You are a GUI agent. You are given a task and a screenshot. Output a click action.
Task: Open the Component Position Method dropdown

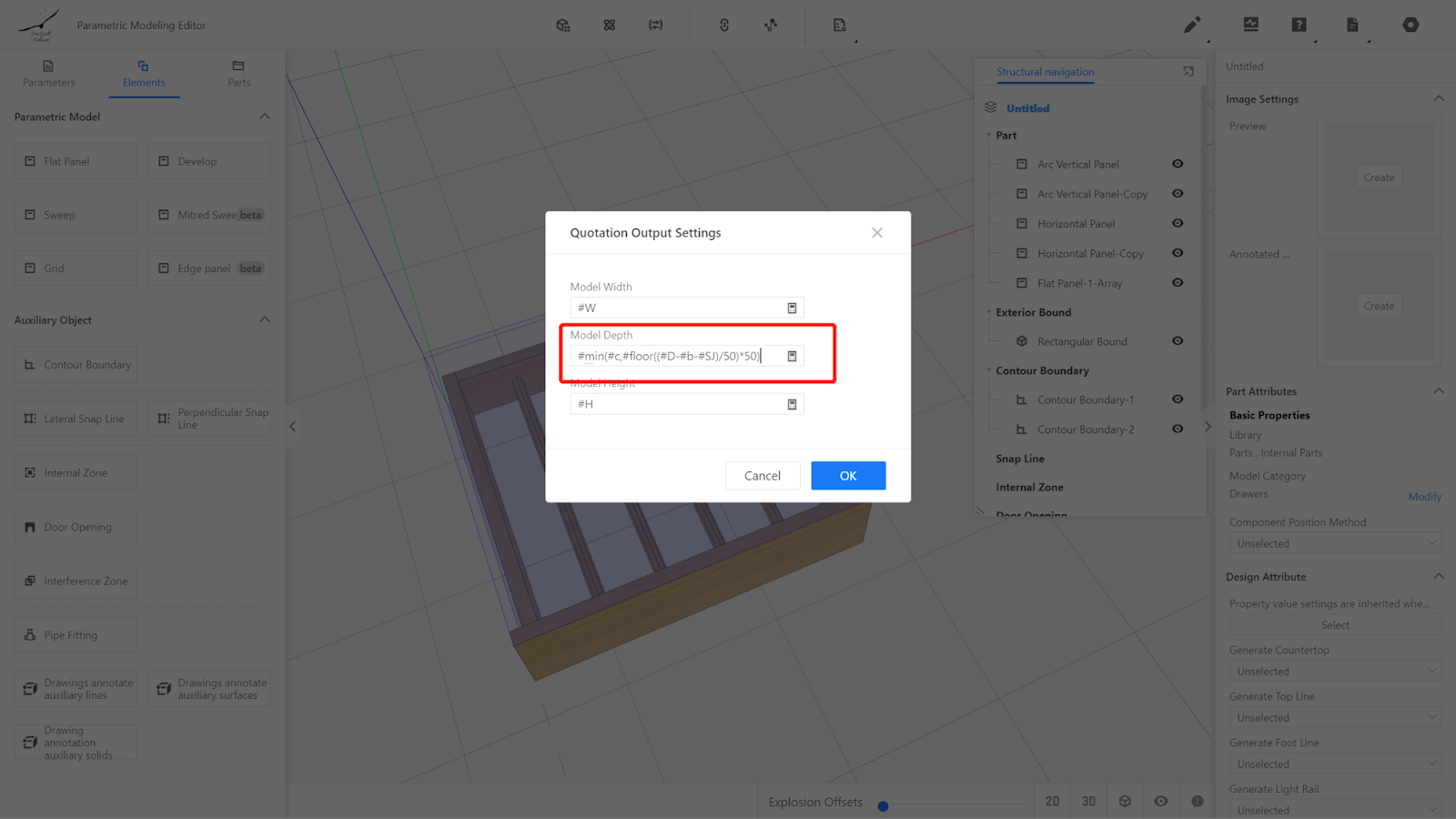coord(1335,544)
